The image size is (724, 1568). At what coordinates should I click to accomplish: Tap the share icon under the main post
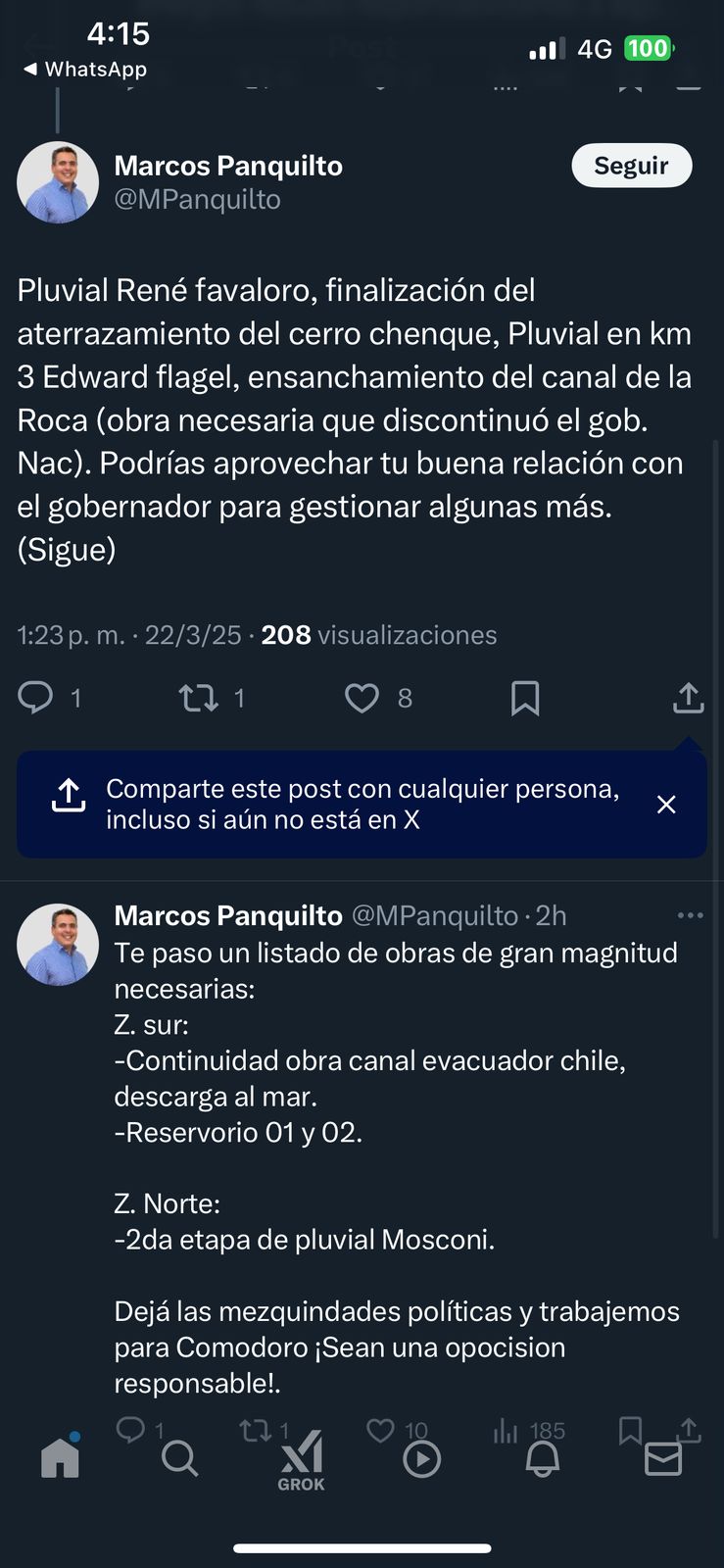(688, 698)
